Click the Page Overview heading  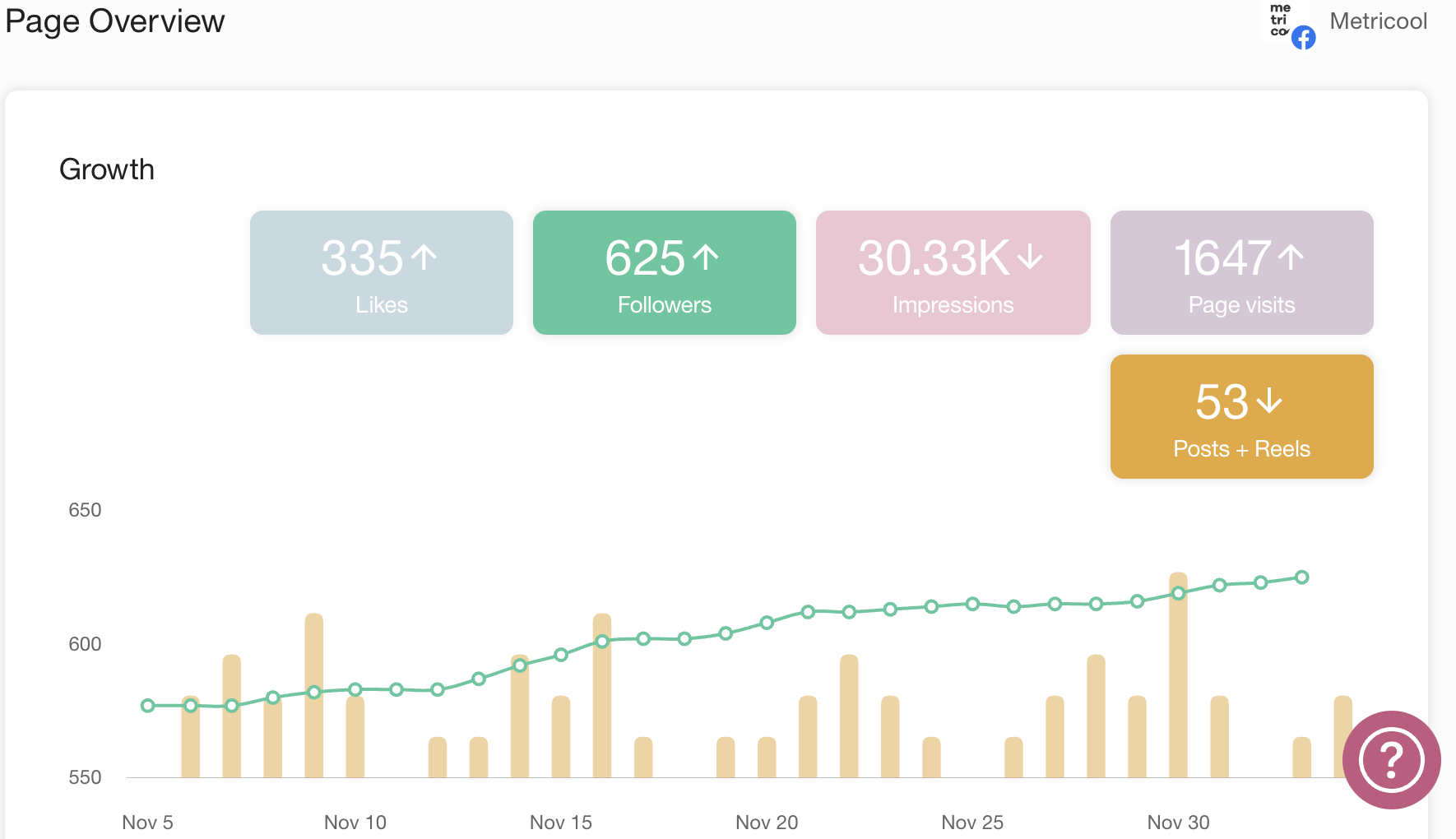115,21
